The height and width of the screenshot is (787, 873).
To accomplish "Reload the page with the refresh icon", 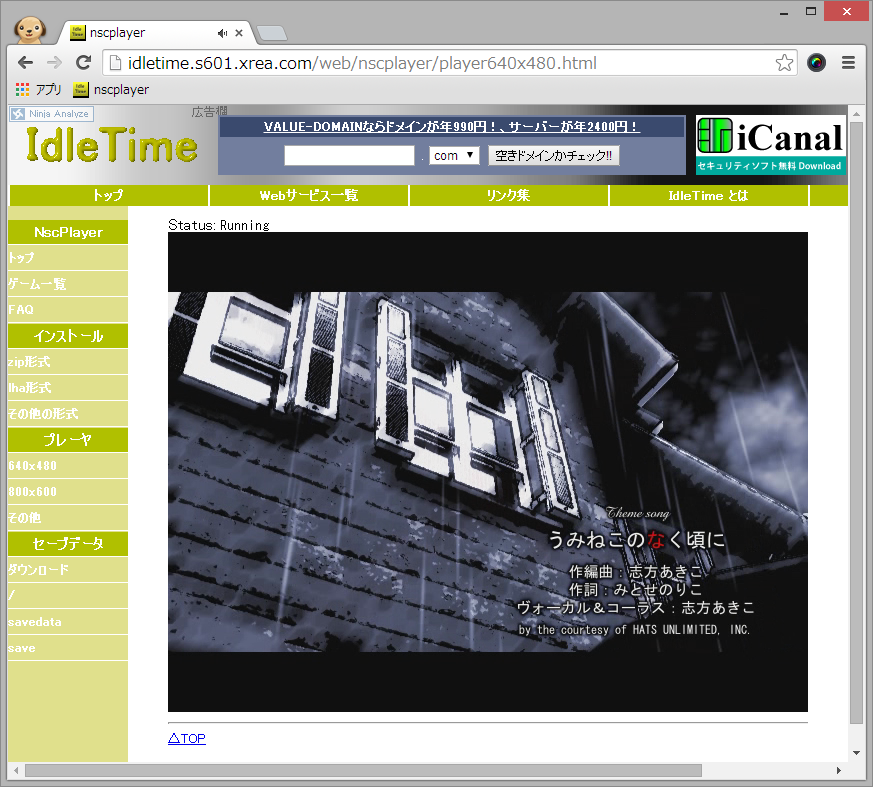I will [84, 63].
